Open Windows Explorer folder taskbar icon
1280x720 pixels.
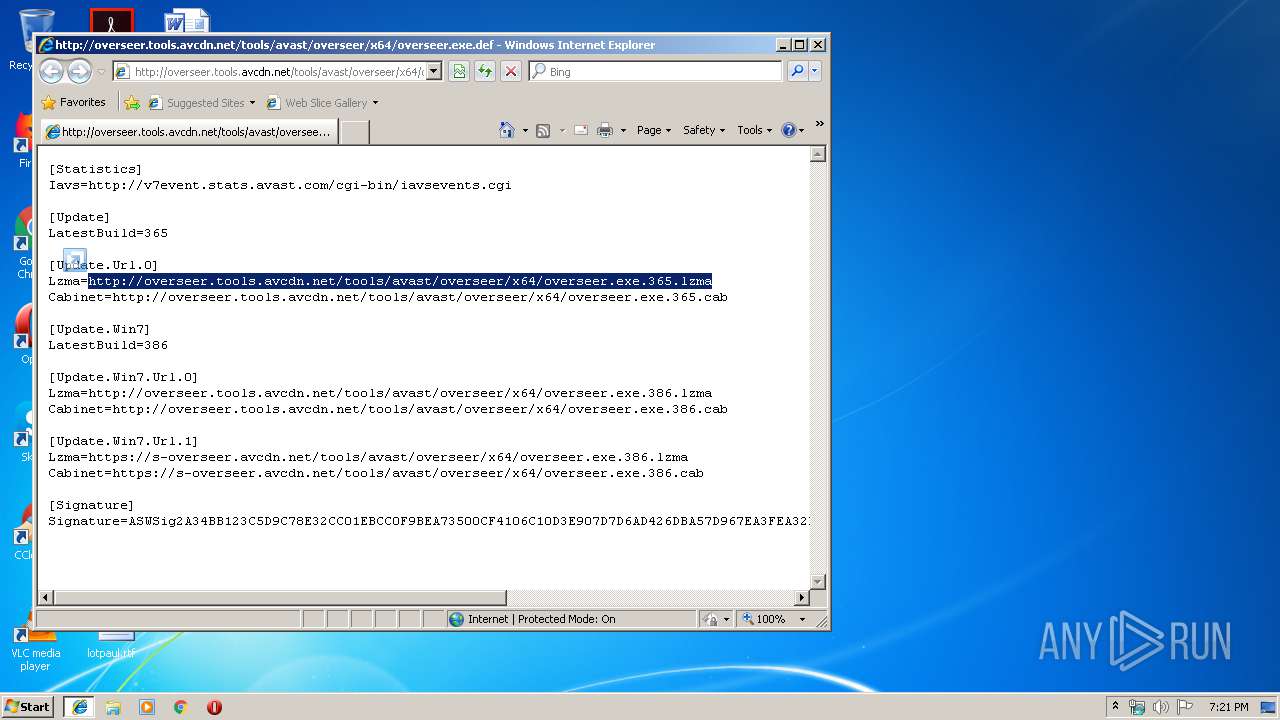[x=113, y=706]
